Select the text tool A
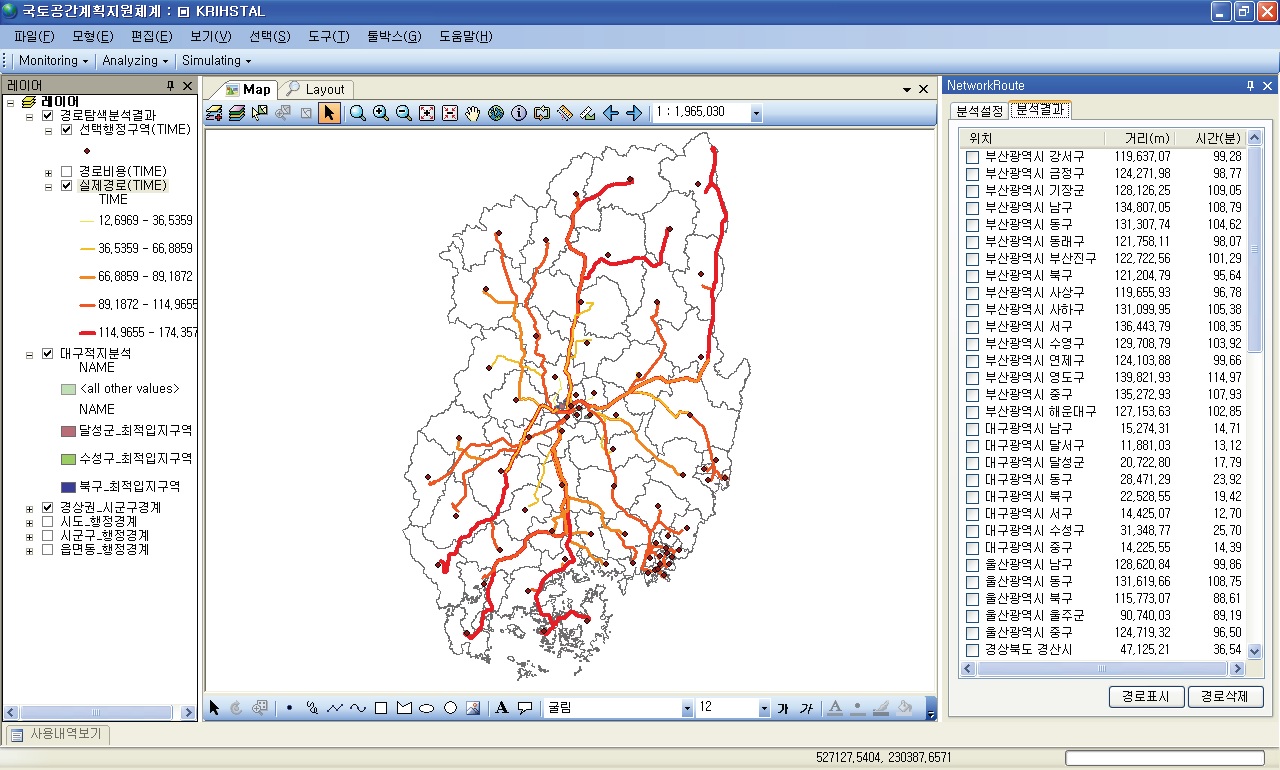The height and width of the screenshot is (770, 1280). pos(502,708)
